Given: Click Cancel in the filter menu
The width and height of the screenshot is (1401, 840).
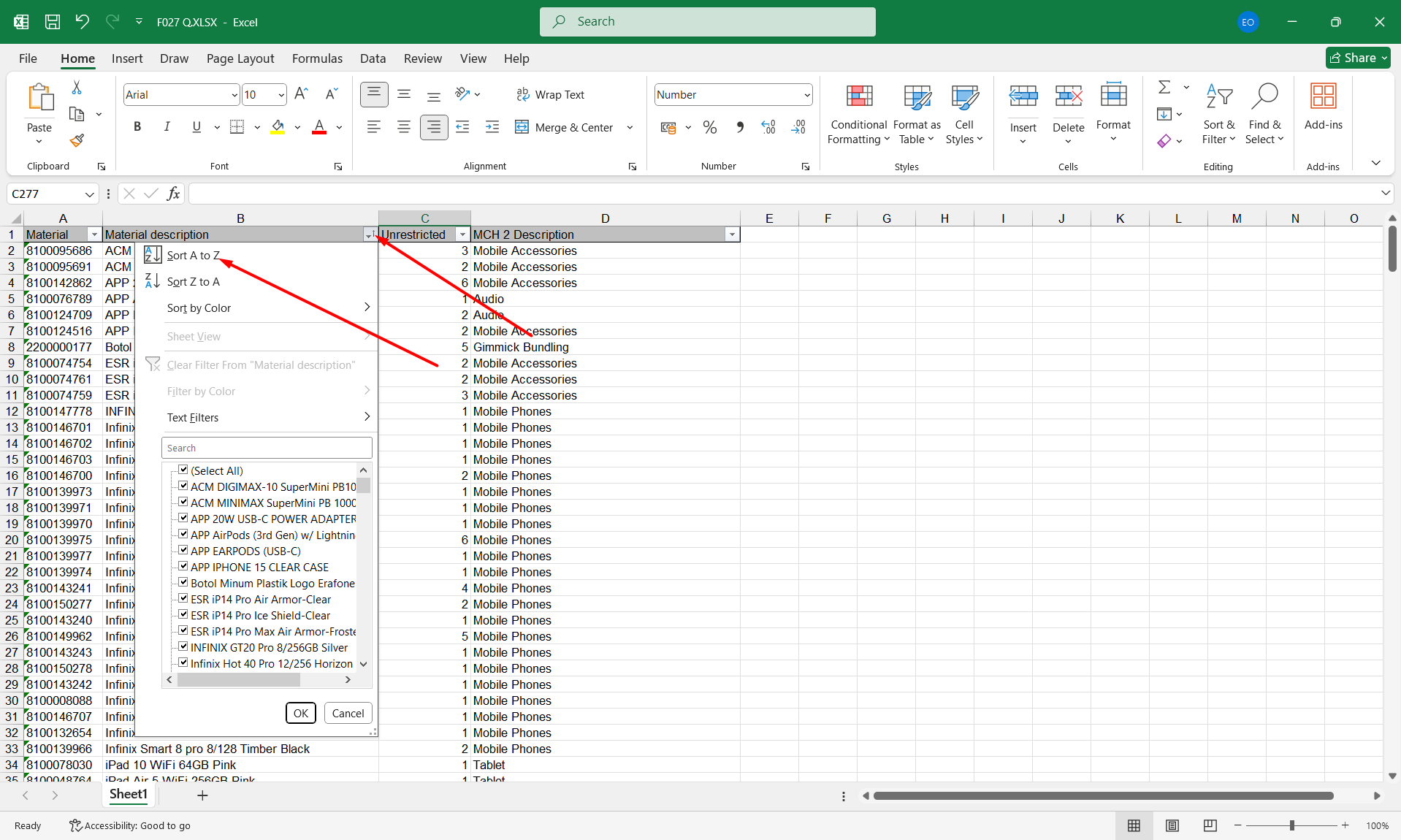Looking at the screenshot, I should point(348,713).
